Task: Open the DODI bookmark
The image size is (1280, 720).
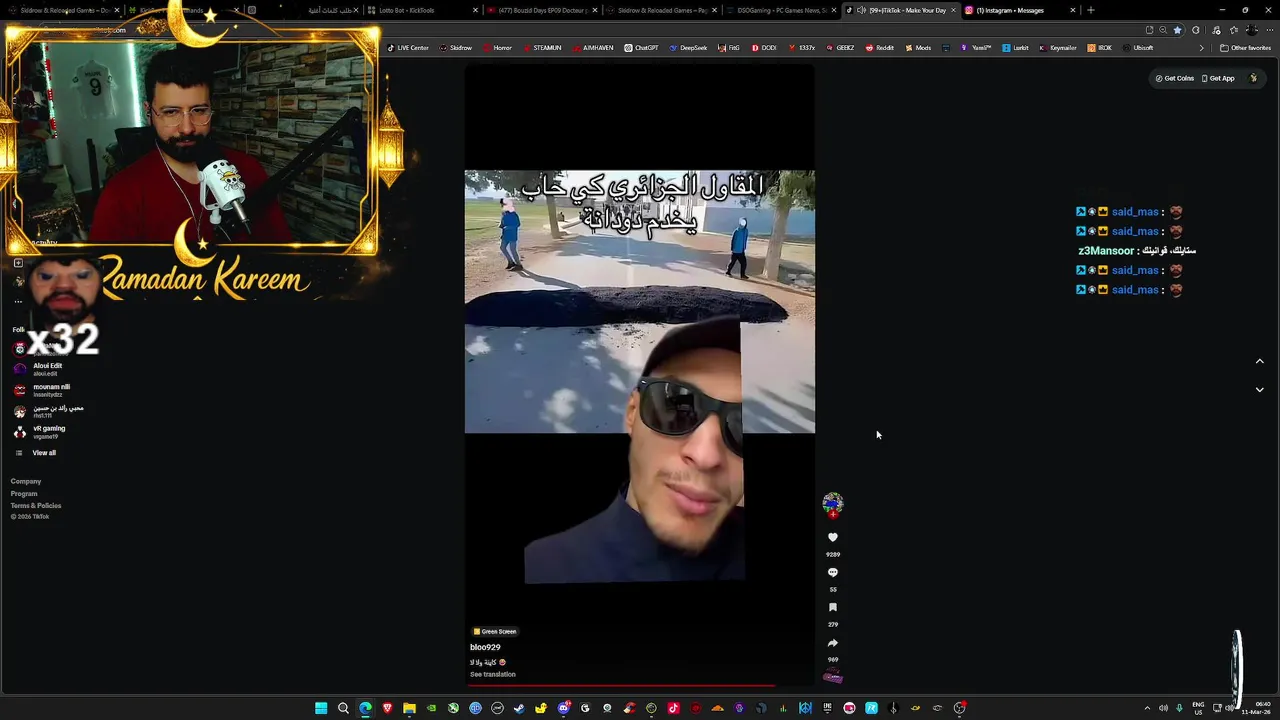Action: click(x=763, y=48)
